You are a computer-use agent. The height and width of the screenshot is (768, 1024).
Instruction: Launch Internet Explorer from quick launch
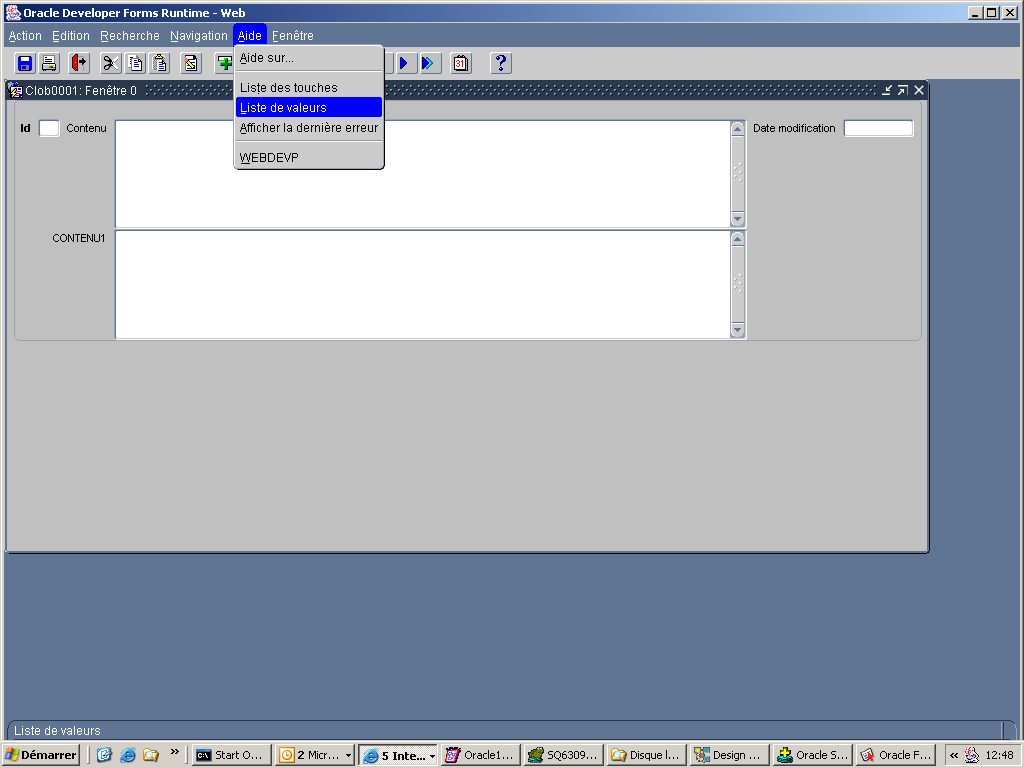click(128, 755)
